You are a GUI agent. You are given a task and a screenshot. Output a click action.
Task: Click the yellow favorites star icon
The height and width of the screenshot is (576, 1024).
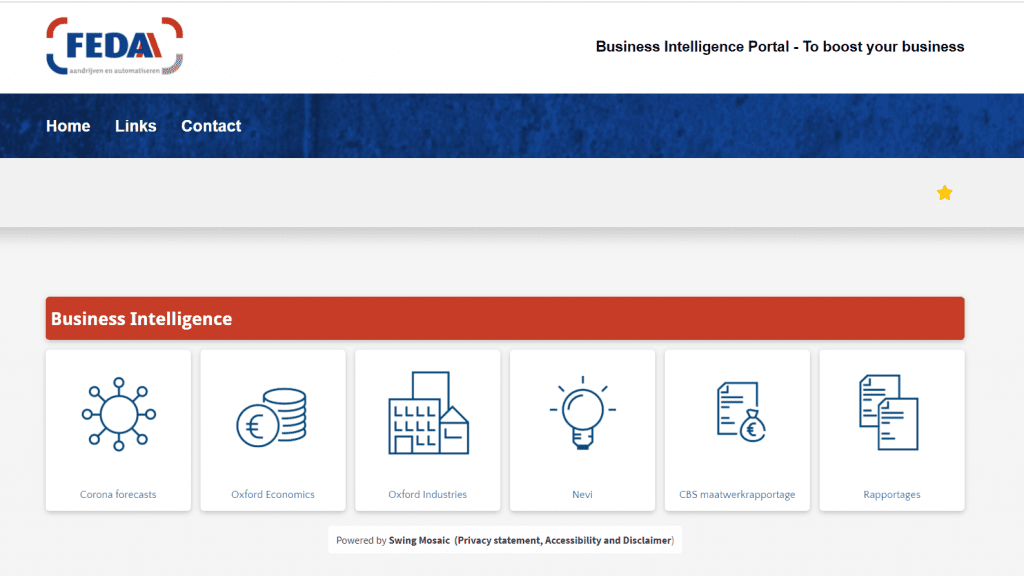(x=944, y=193)
